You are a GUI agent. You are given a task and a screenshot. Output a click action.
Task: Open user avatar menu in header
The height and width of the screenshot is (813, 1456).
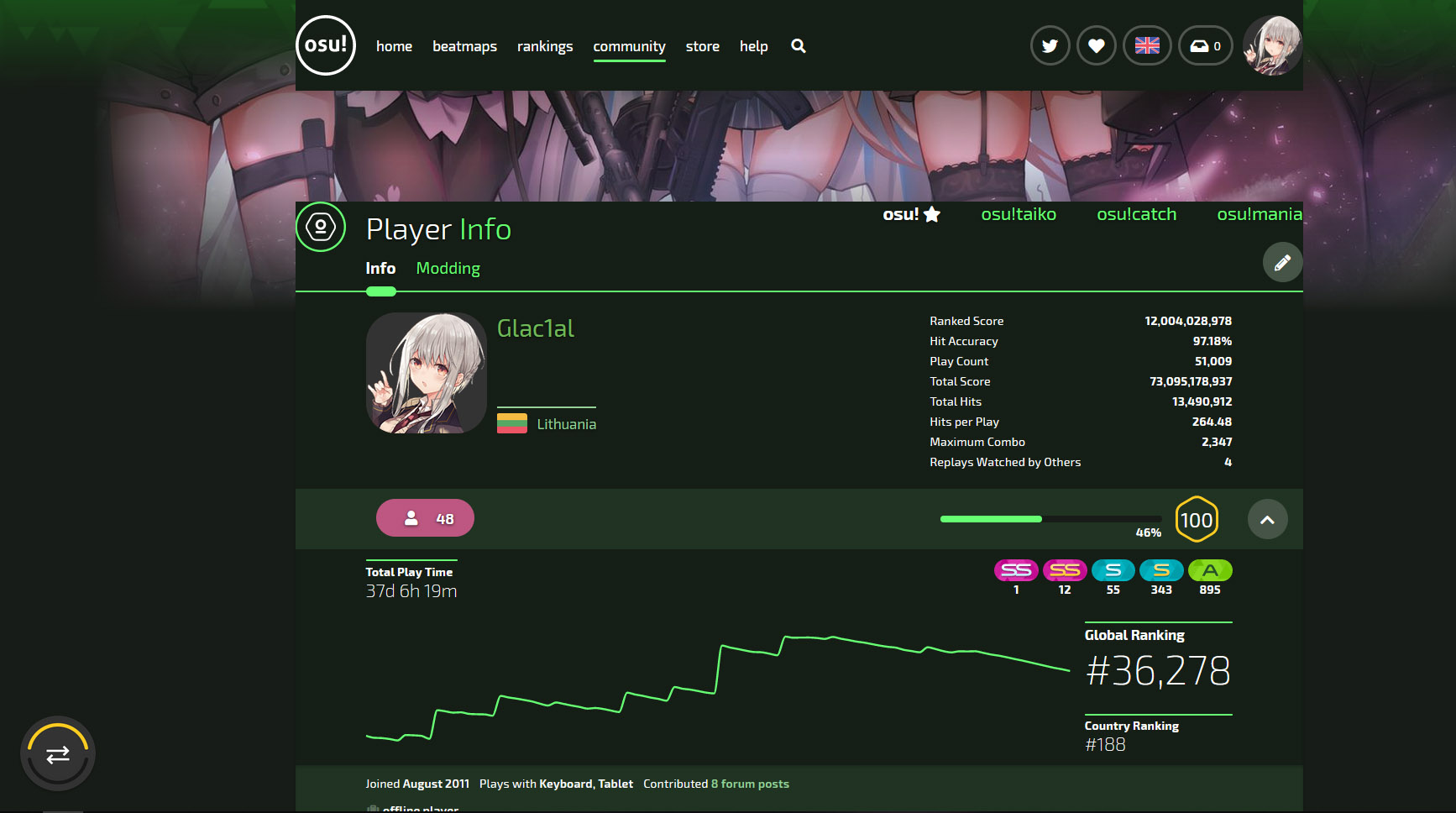[1272, 45]
